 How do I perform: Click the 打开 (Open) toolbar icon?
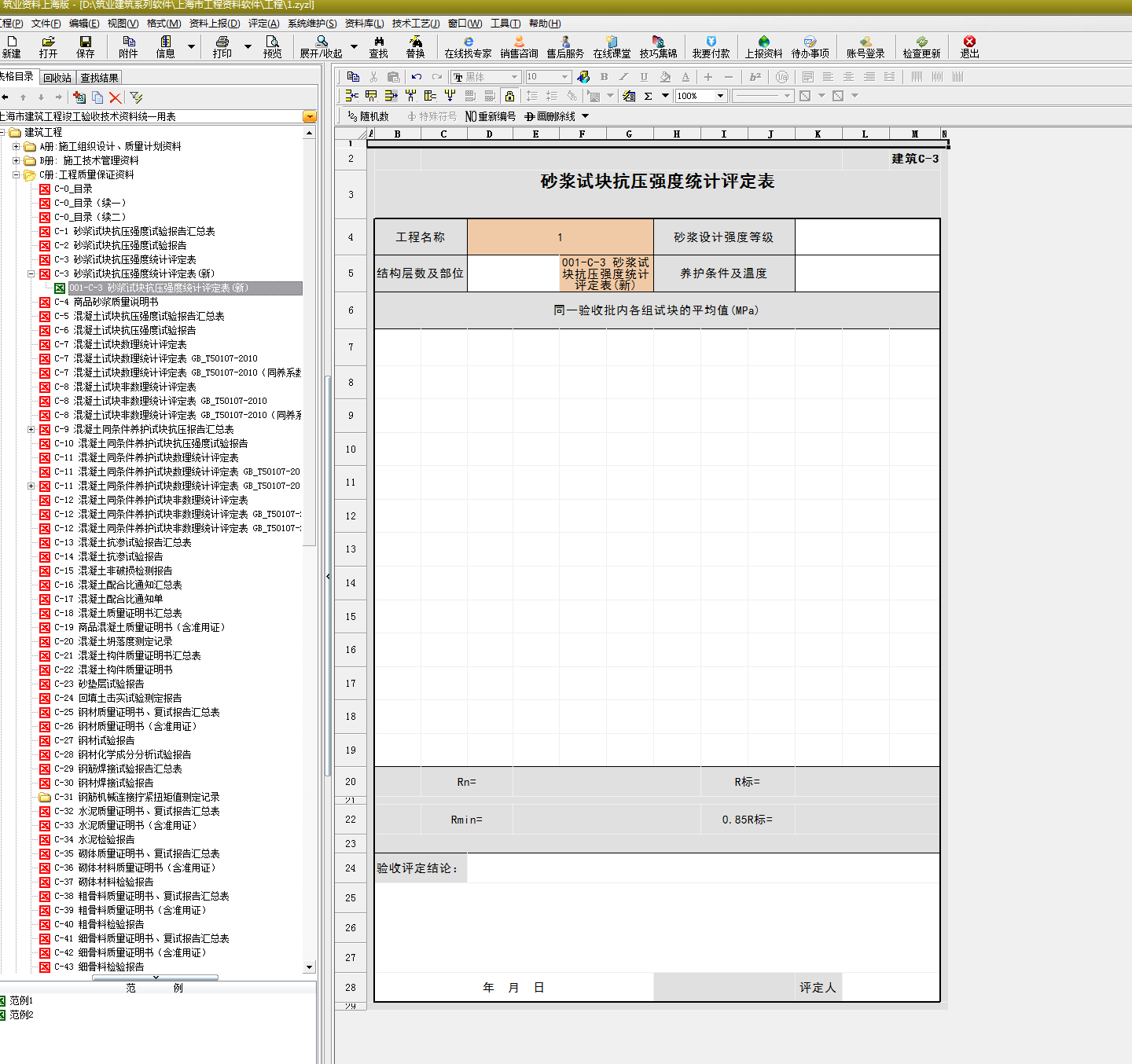pos(49,47)
